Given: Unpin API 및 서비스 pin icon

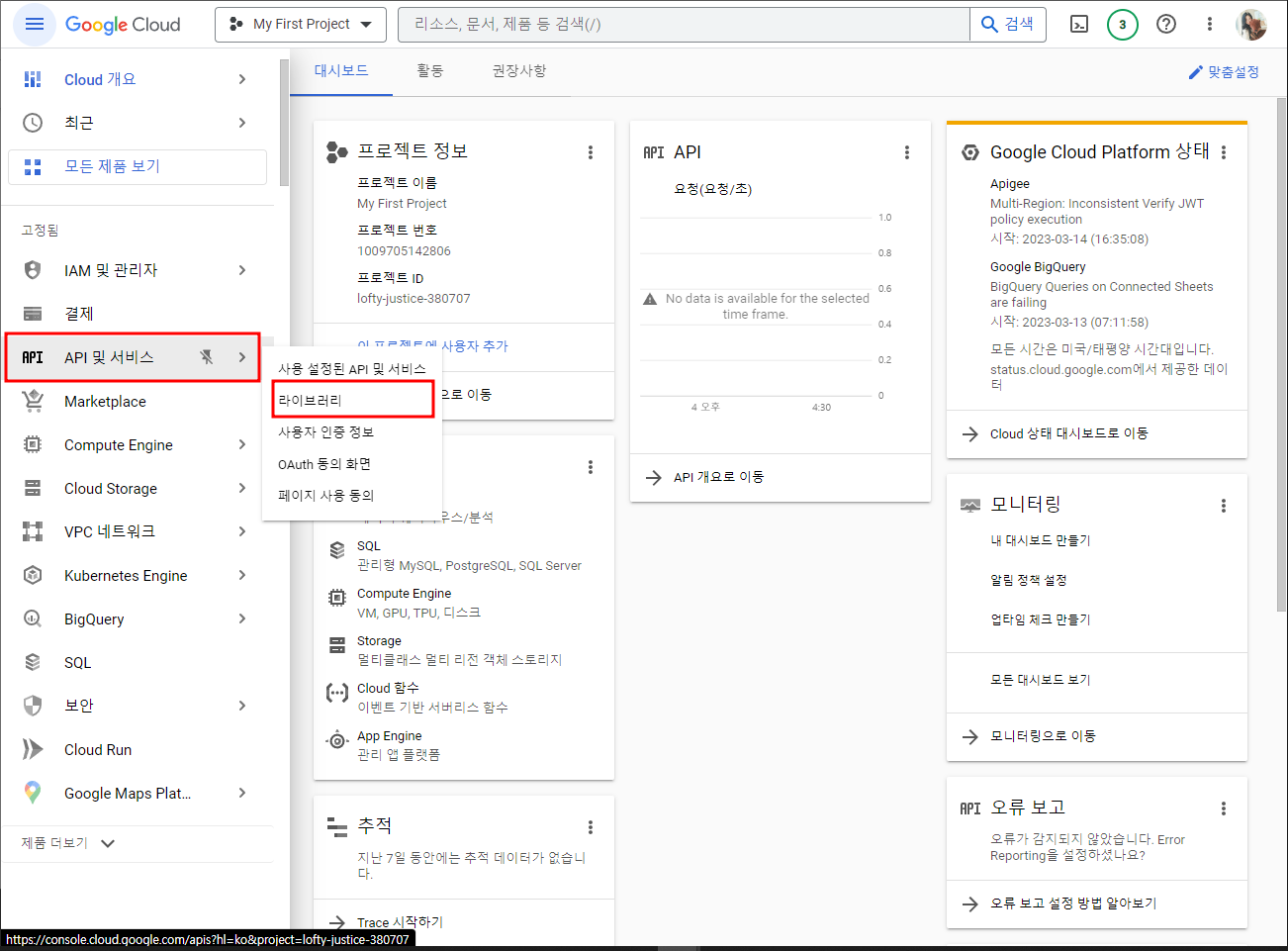Looking at the screenshot, I should pyautogui.click(x=207, y=357).
